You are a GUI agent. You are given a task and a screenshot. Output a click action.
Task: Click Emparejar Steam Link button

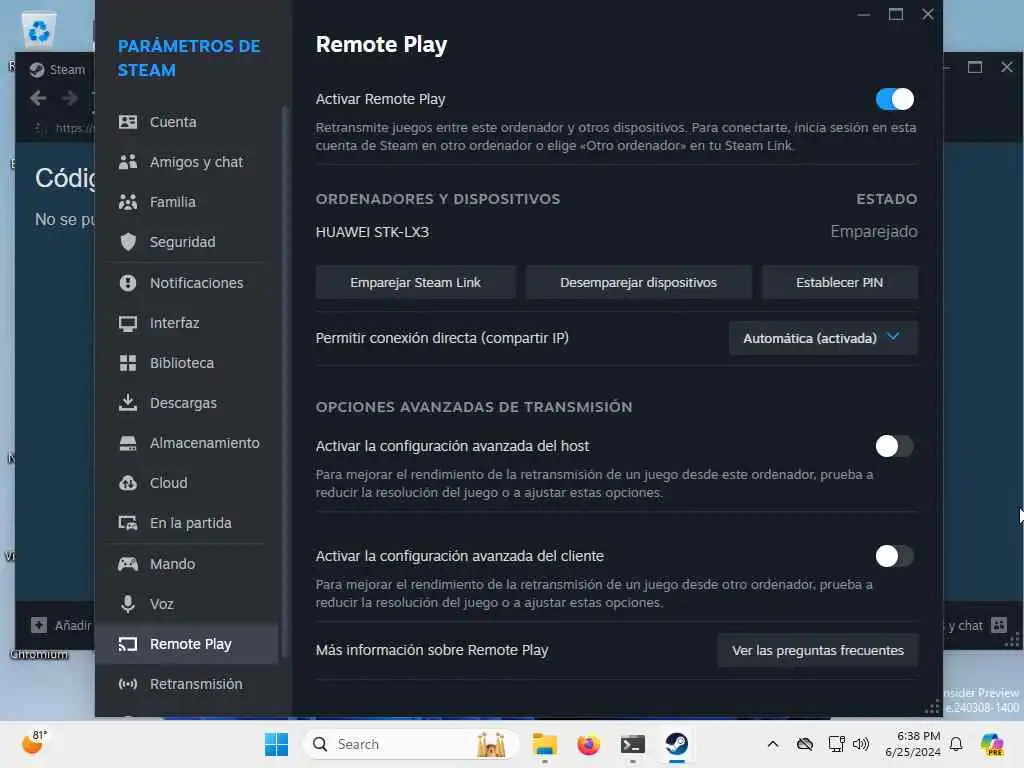pos(415,282)
